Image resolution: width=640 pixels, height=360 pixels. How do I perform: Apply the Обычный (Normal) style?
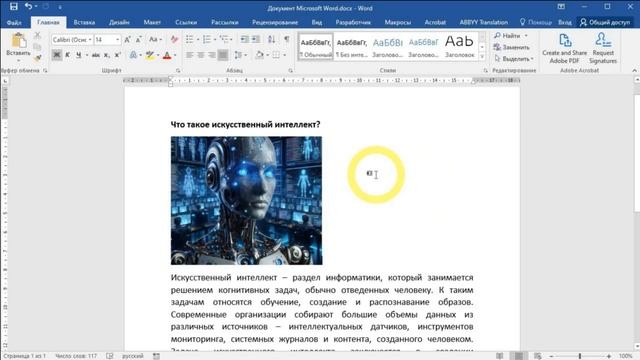coord(316,46)
